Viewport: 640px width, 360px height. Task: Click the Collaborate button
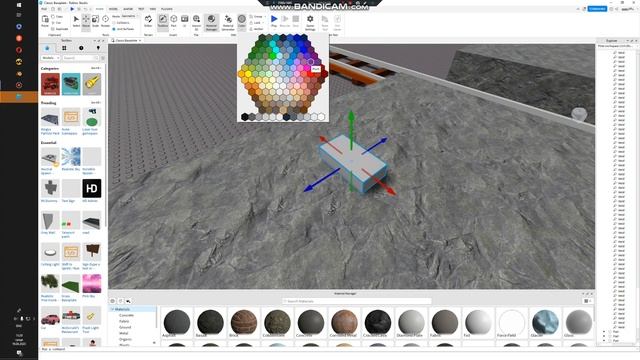coord(597,9)
